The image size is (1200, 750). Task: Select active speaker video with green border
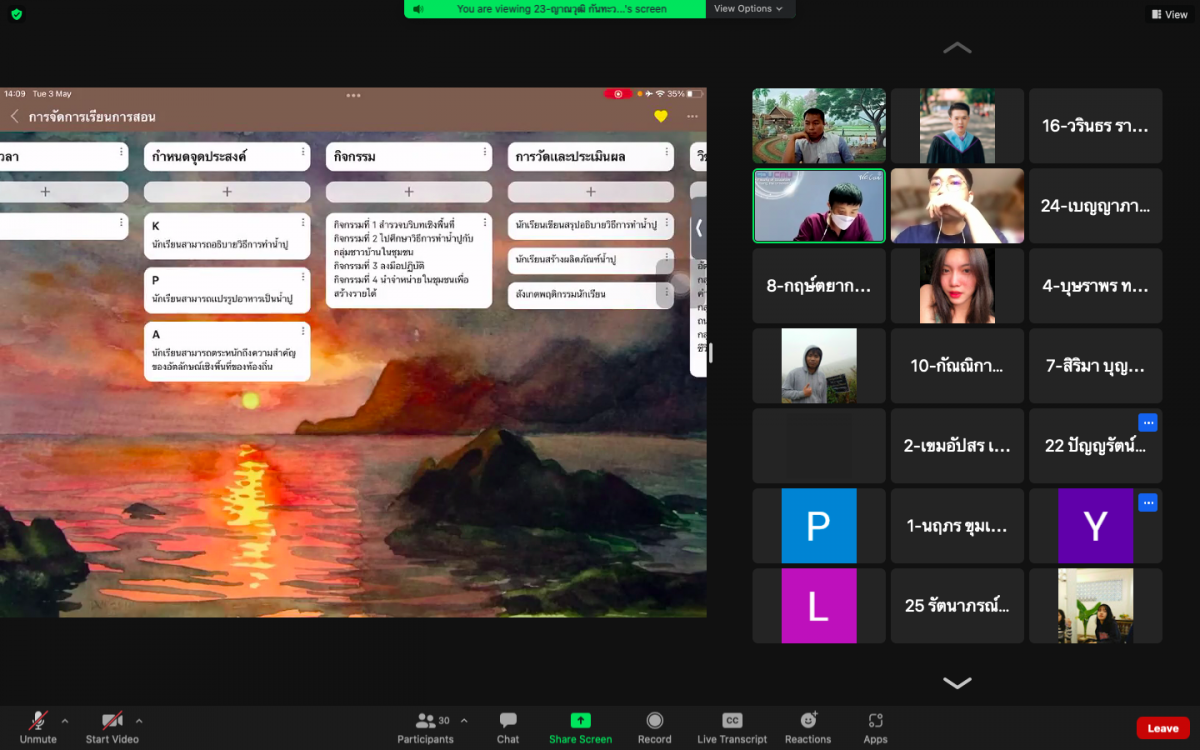[819, 206]
